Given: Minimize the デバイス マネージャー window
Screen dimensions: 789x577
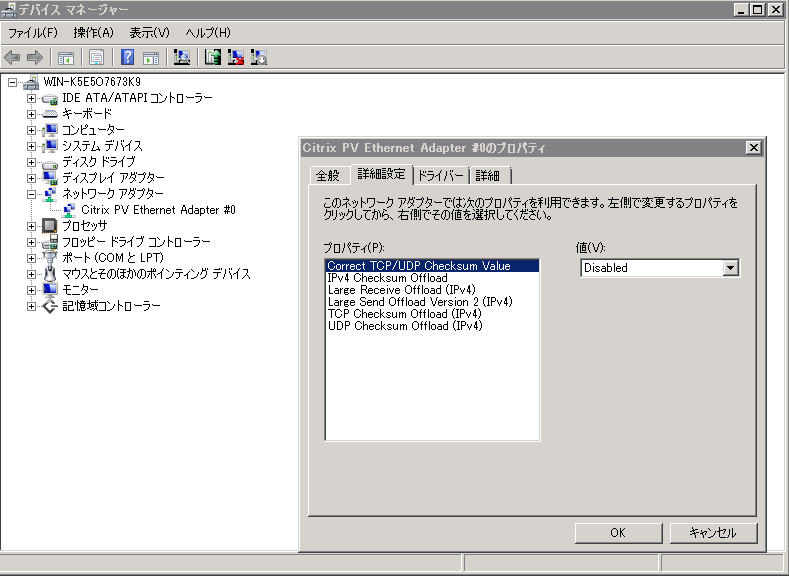Looking at the screenshot, I should coord(741,10).
